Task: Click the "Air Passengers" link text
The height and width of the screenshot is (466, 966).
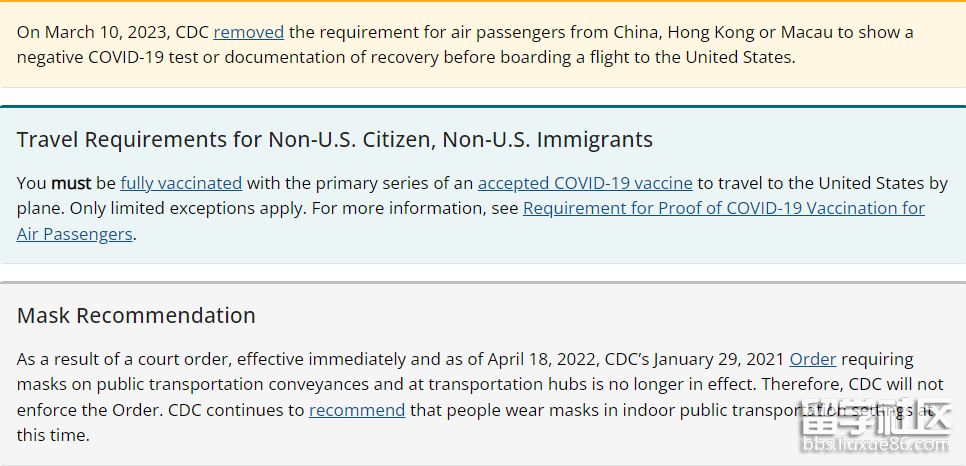Action: [75, 234]
